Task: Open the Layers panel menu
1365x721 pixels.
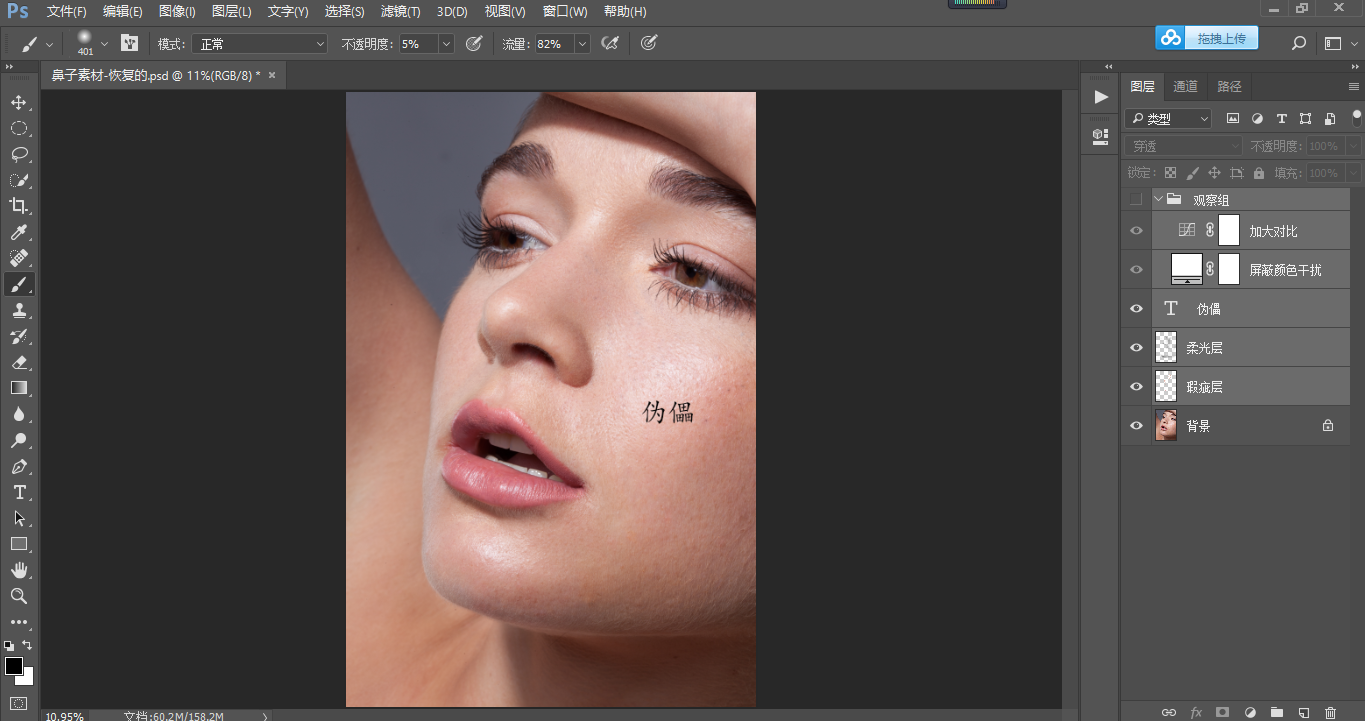Action: point(1354,87)
